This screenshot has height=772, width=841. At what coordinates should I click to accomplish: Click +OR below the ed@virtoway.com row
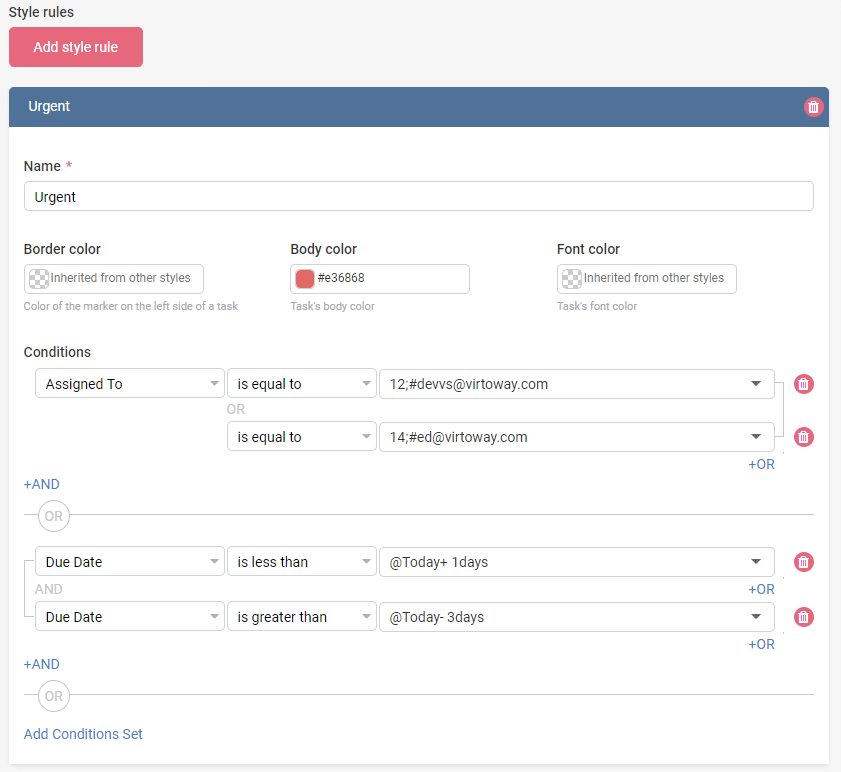[761, 465]
